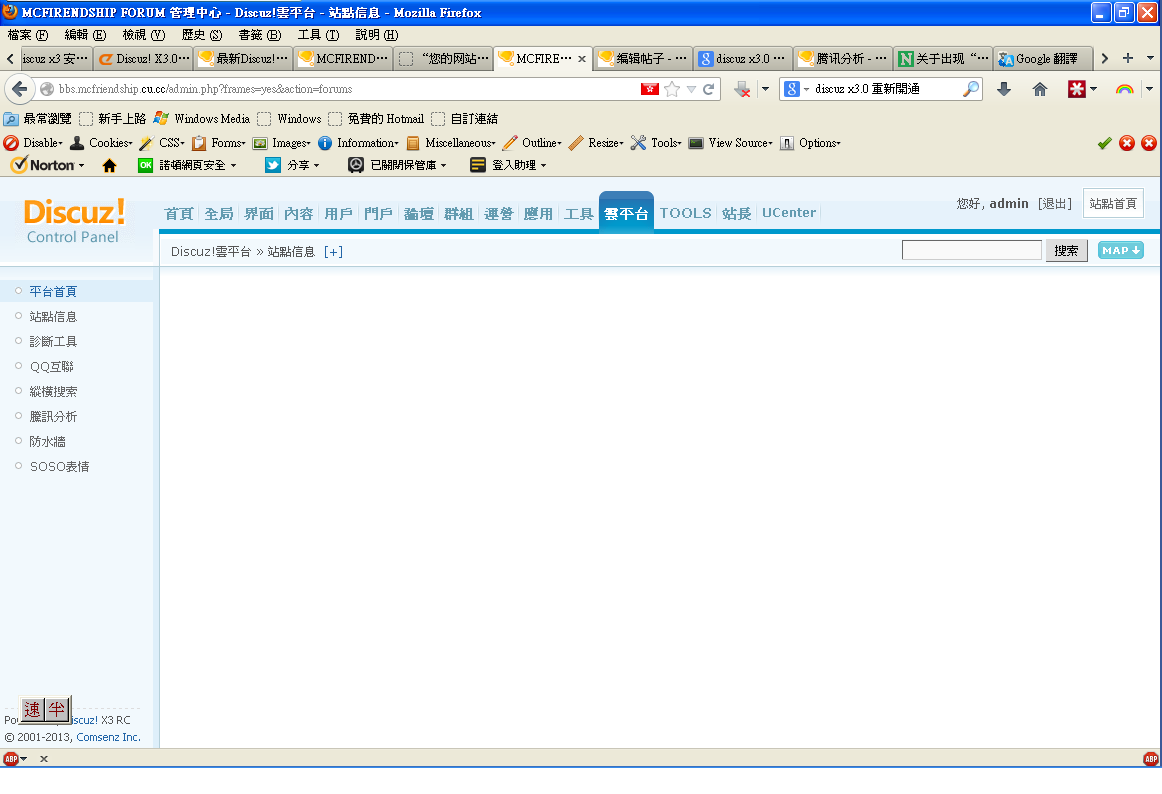
Task: Click the admin panel search input field
Action: click(x=972, y=251)
